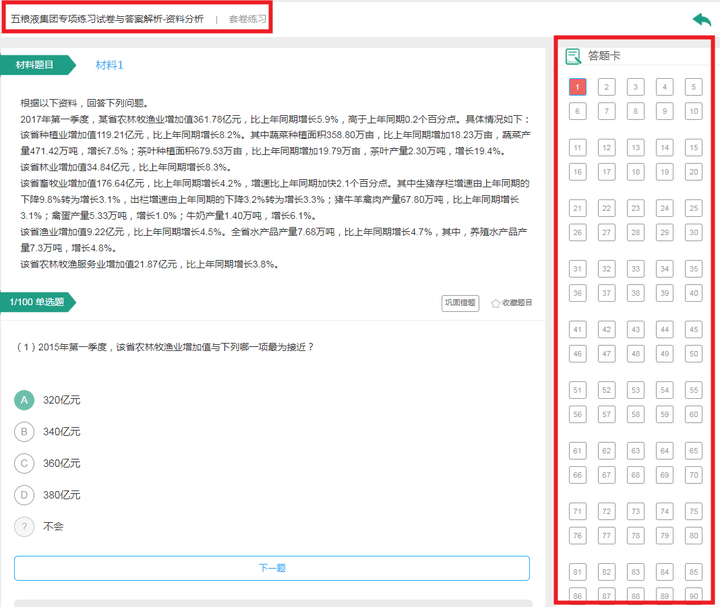The width and height of the screenshot is (720, 607).
Task: Click question number 50 on answer card
Action: coord(694,354)
